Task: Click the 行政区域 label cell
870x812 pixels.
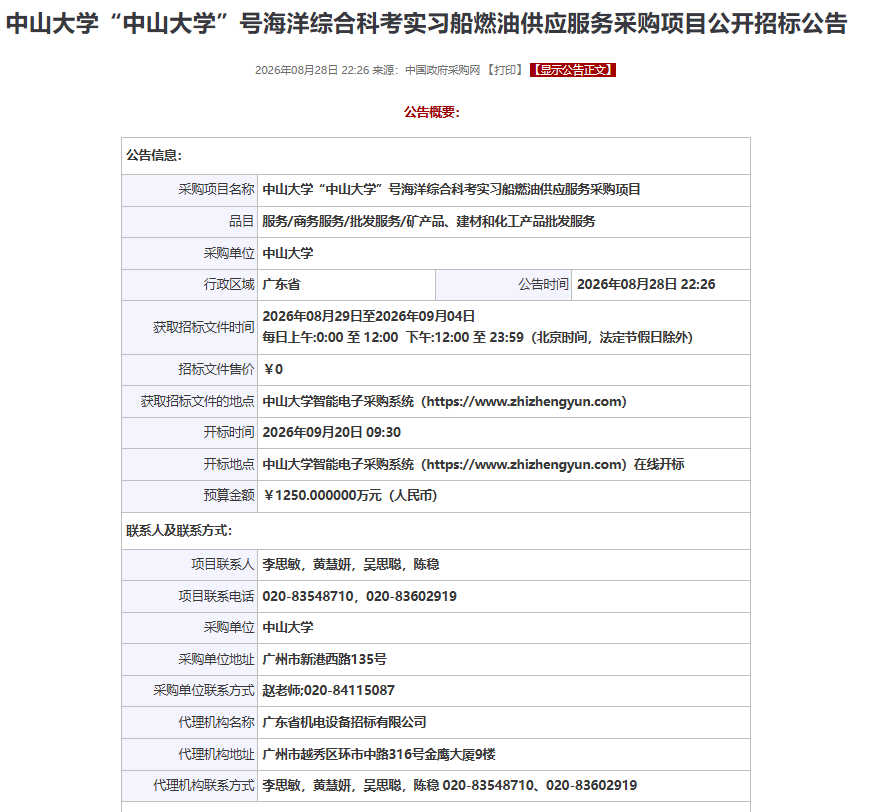Action: pos(190,285)
